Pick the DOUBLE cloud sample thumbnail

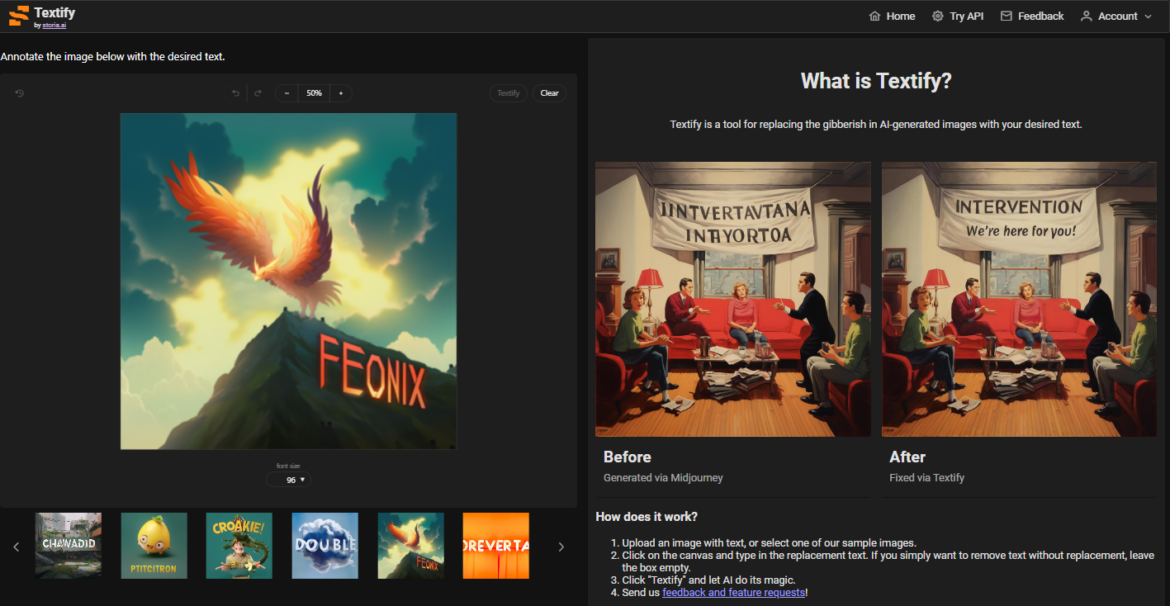(x=325, y=546)
